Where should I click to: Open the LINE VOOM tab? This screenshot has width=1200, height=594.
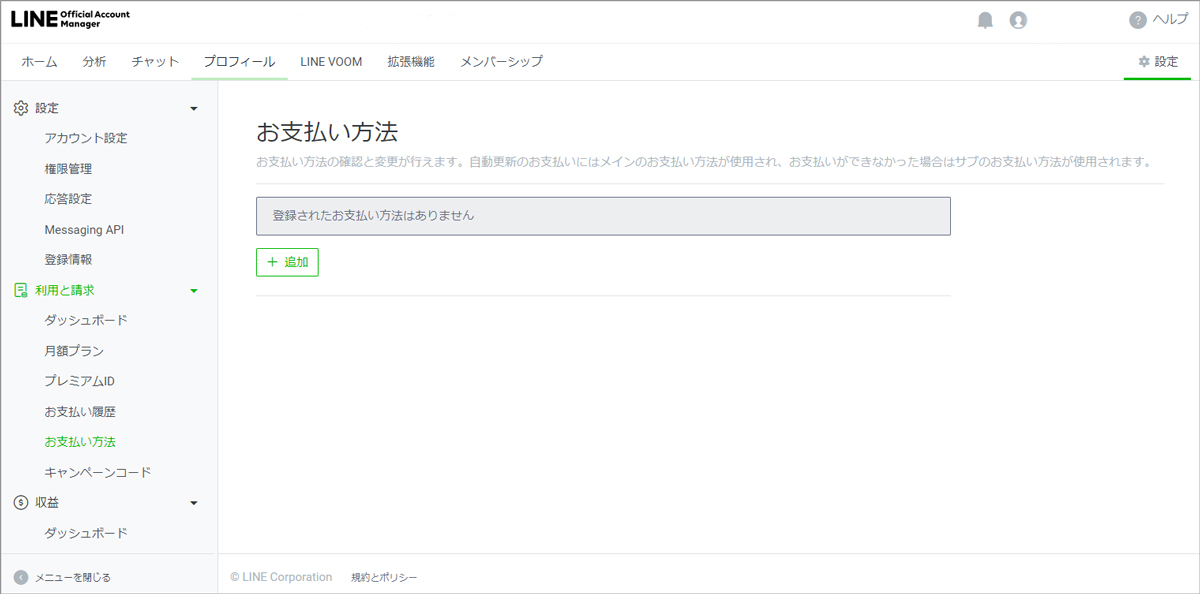point(331,62)
